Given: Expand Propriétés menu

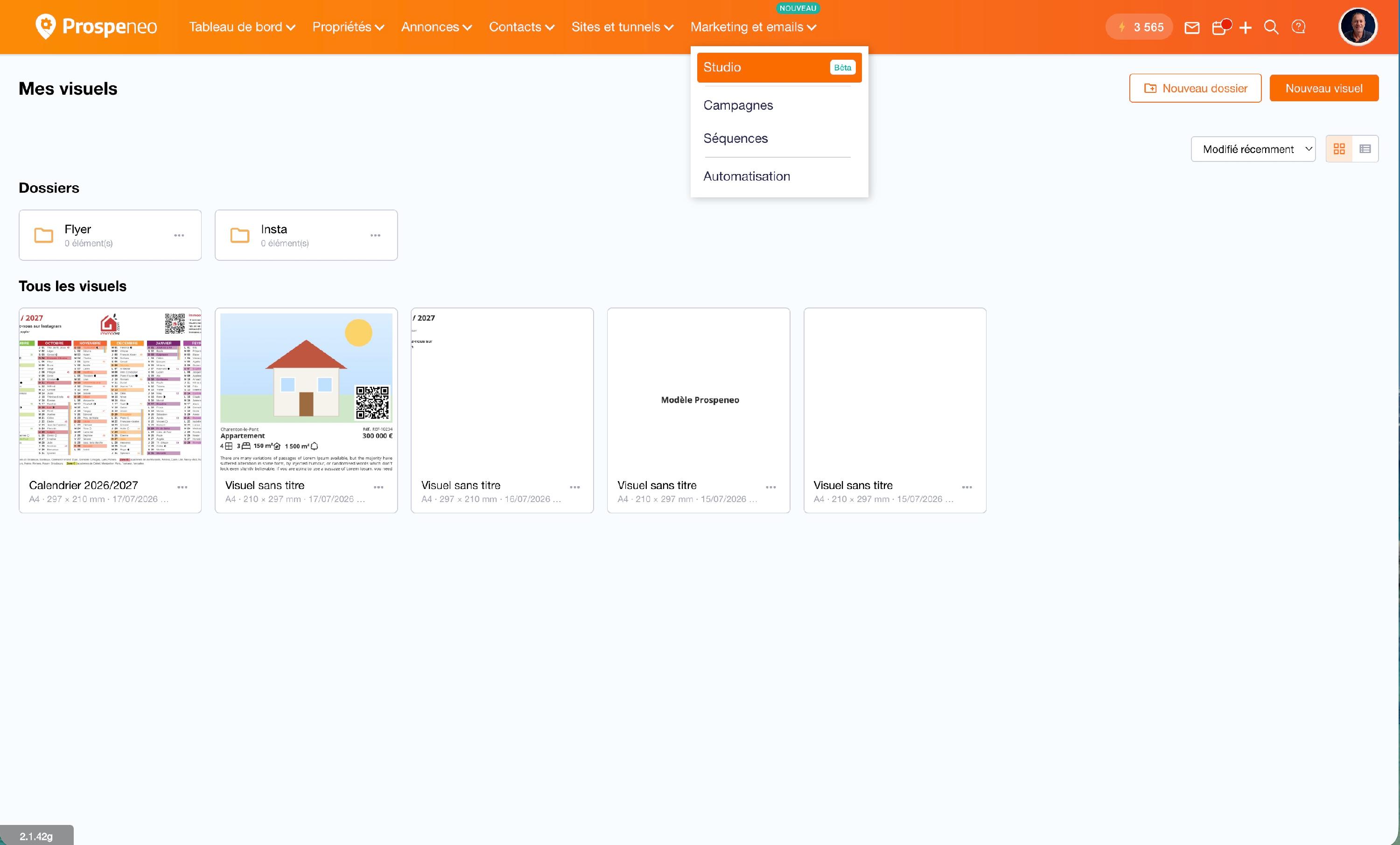Looking at the screenshot, I should tap(348, 27).
